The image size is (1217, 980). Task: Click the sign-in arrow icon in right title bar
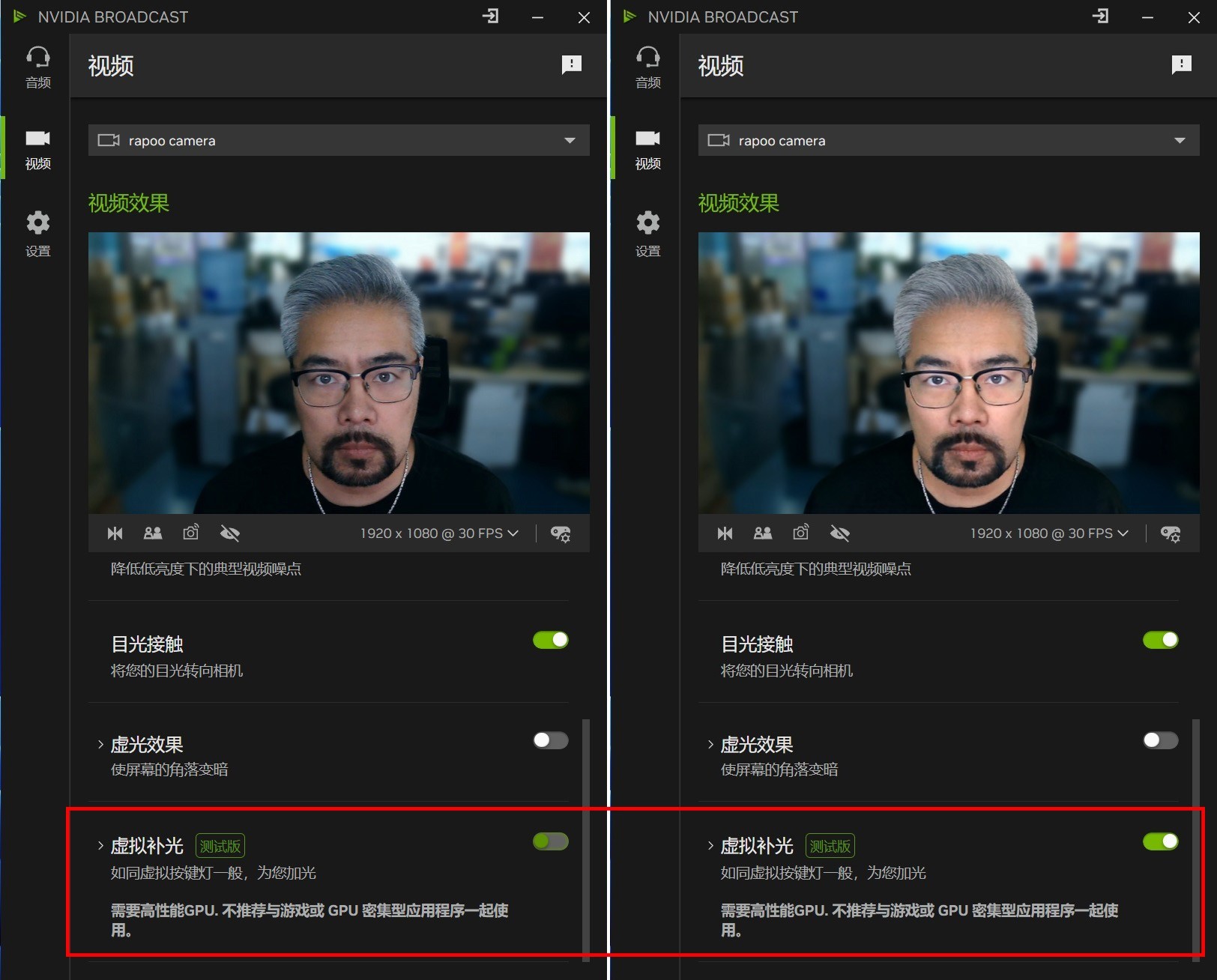[1100, 16]
